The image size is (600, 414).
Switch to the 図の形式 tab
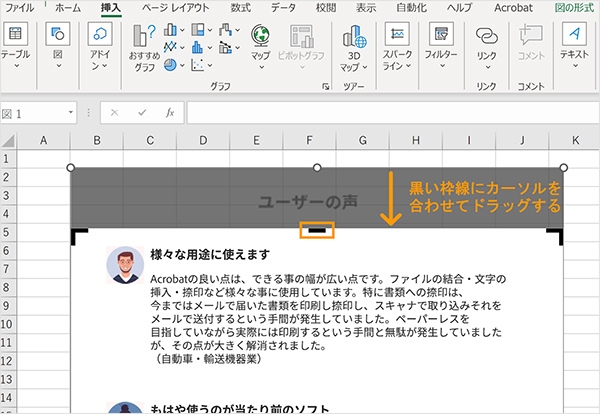(574, 8)
